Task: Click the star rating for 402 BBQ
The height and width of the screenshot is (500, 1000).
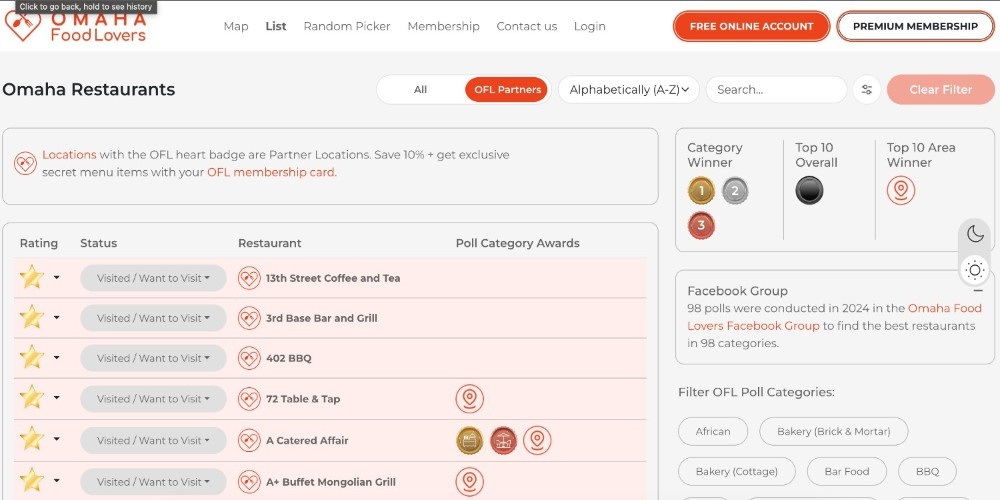Action: click(32, 358)
